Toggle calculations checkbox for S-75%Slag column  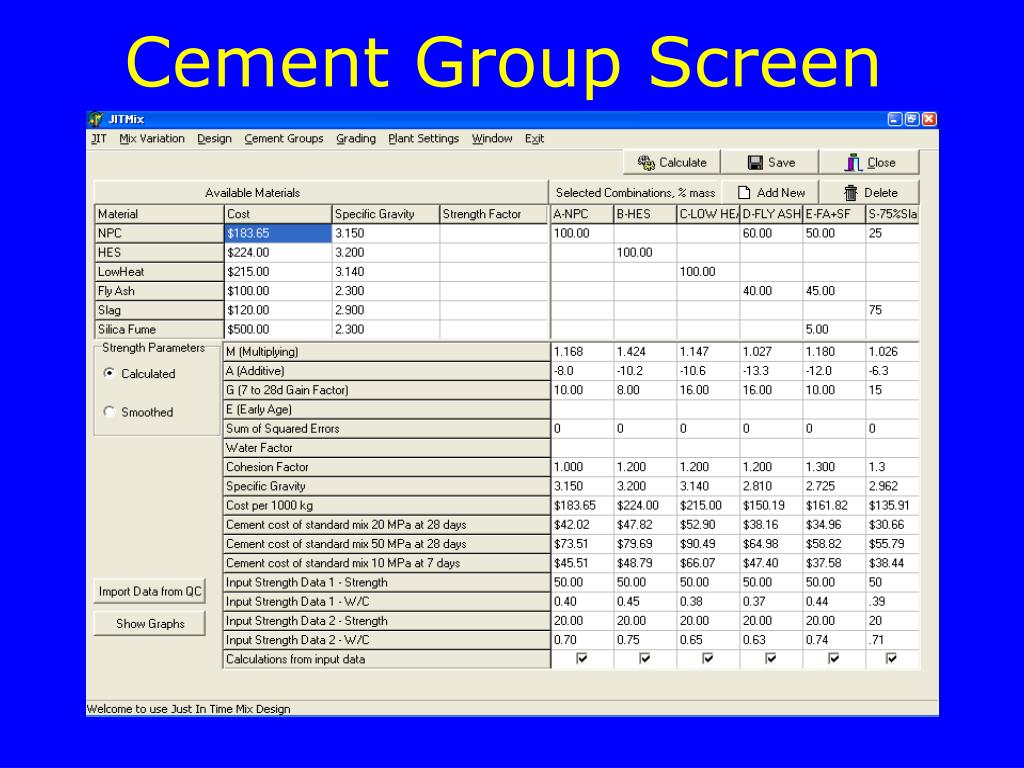[x=891, y=659]
